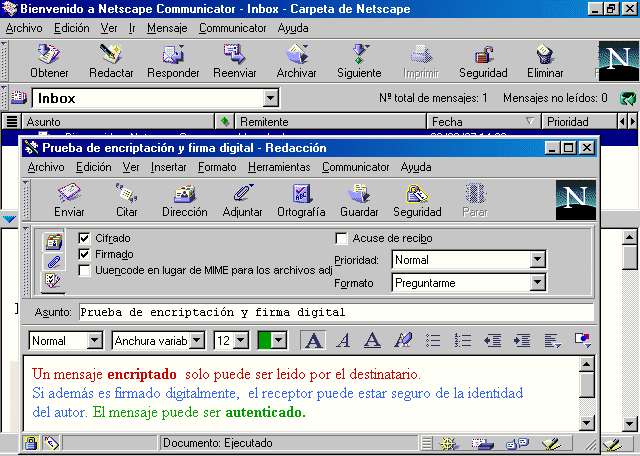Screen dimensions: 640x456
Task: Open the Inbox folder dropdown
Action: click(270, 98)
